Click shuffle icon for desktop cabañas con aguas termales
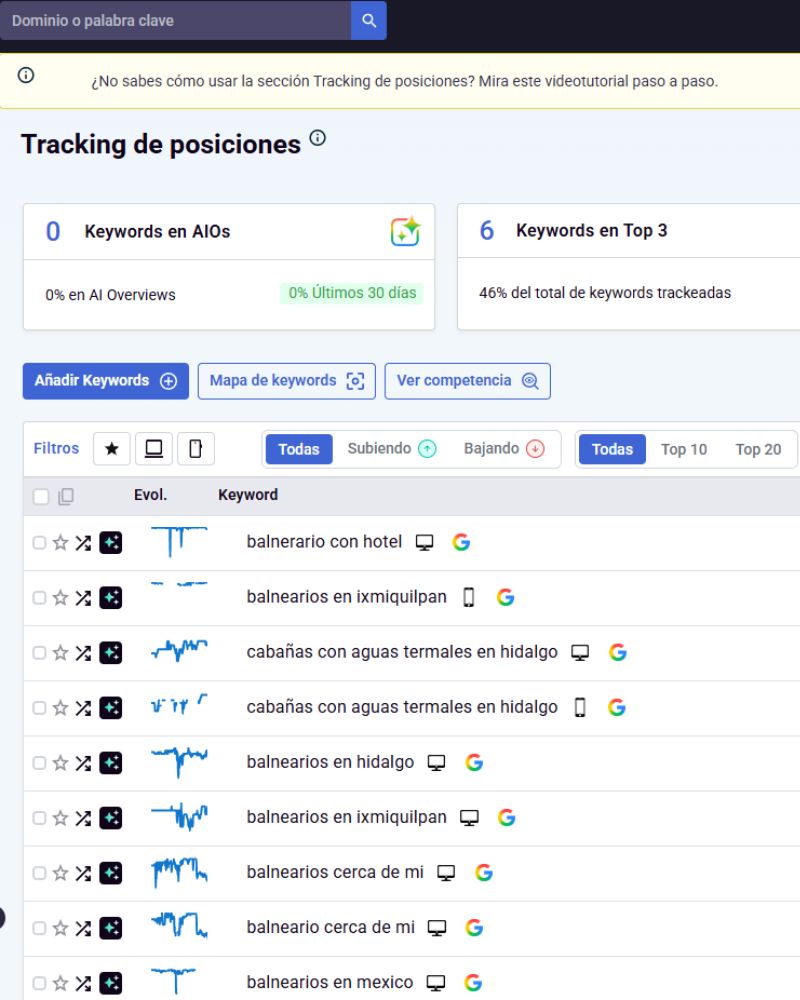800x1000 pixels. coord(83,652)
